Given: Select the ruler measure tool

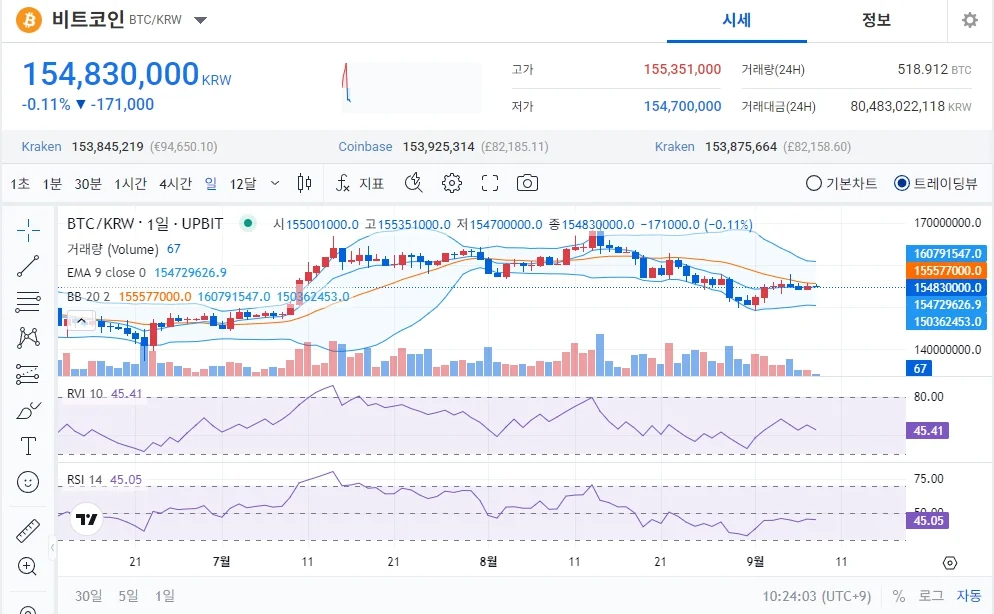Looking at the screenshot, I should click(x=28, y=531).
